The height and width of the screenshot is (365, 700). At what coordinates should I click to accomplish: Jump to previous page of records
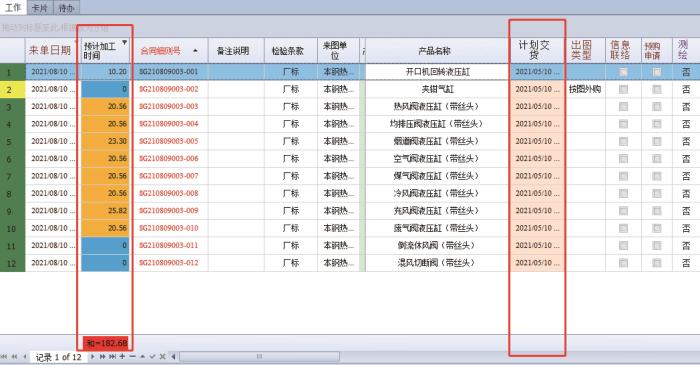(x=14, y=357)
